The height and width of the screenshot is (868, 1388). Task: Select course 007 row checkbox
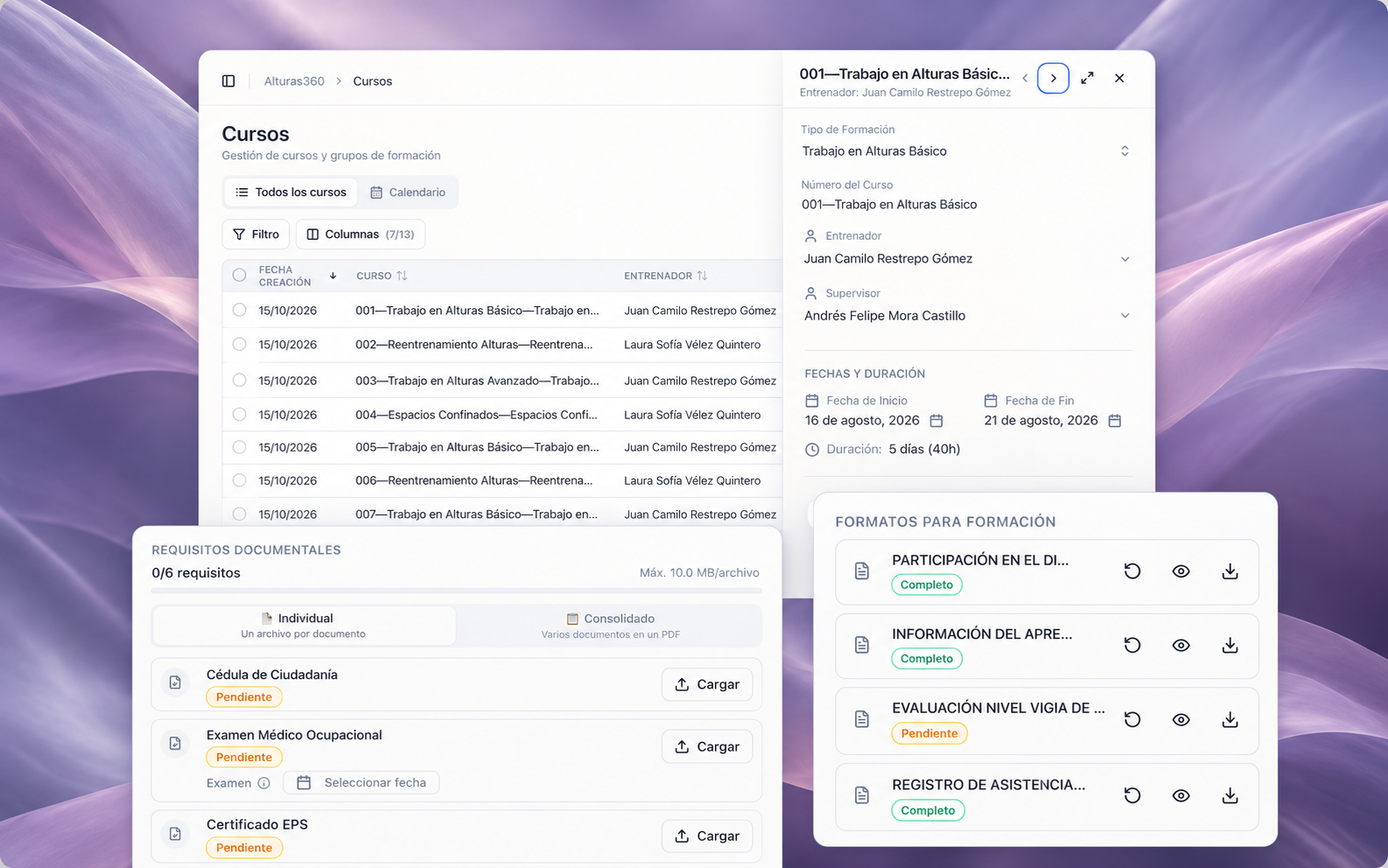(239, 514)
